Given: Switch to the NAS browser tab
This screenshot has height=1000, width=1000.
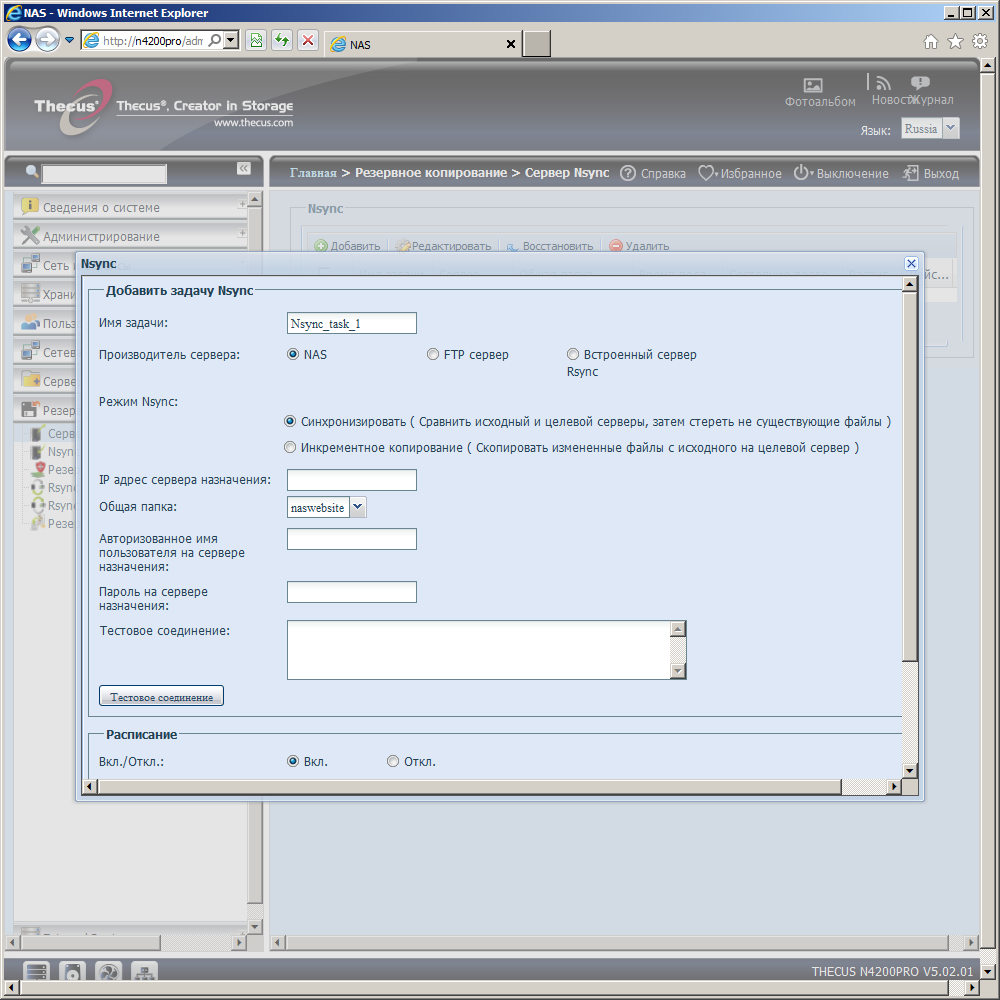Looking at the screenshot, I should click(x=423, y=44).
